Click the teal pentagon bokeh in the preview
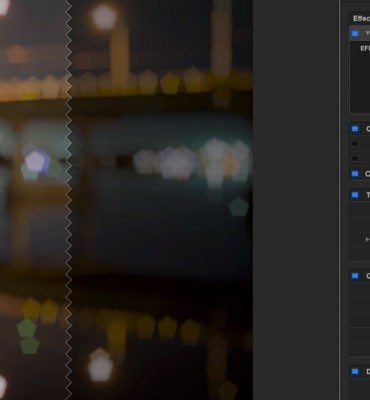Viewport: 370px width, 400px height. pos(239,207)
